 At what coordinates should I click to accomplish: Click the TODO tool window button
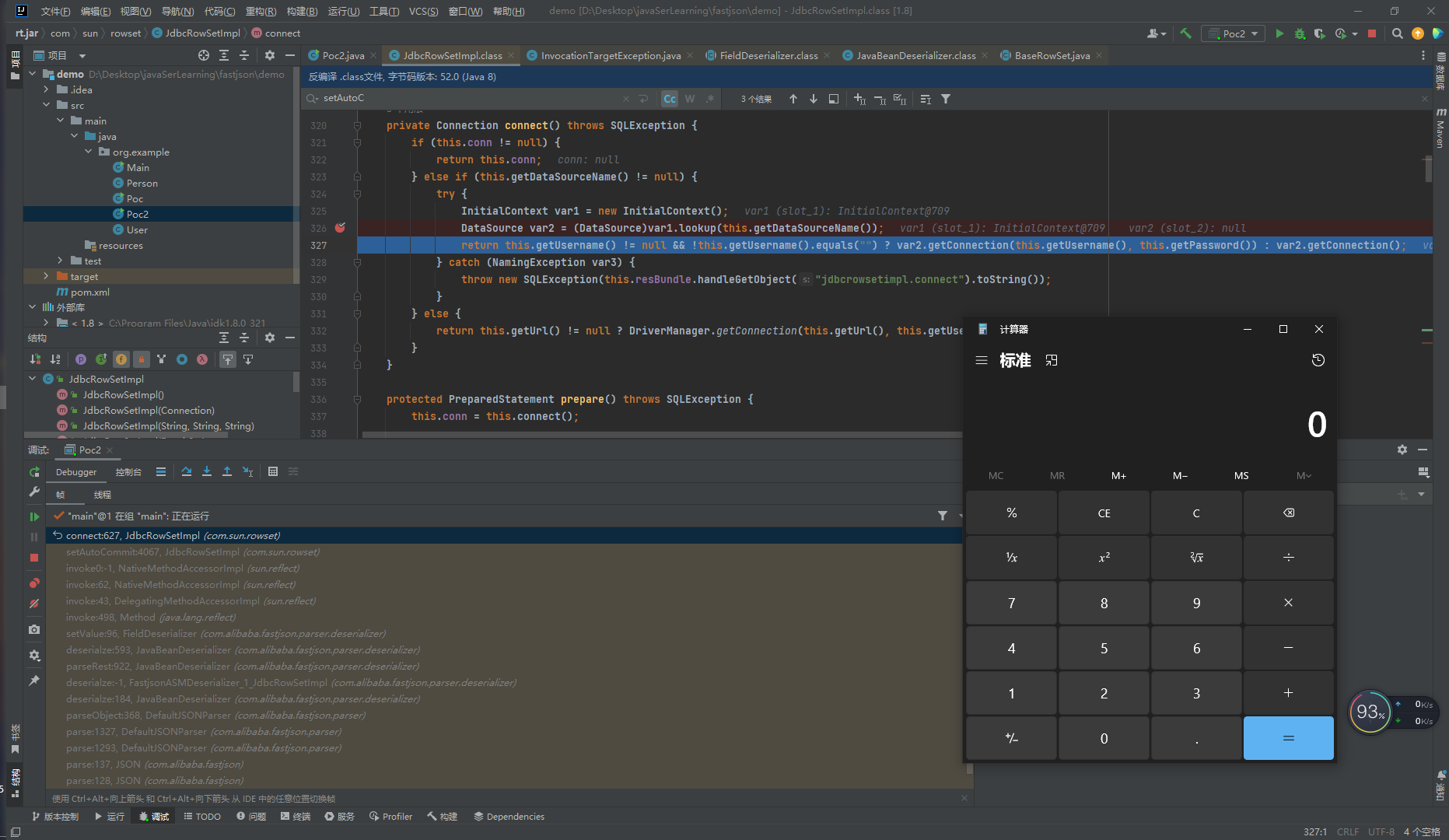coord(202,817)
